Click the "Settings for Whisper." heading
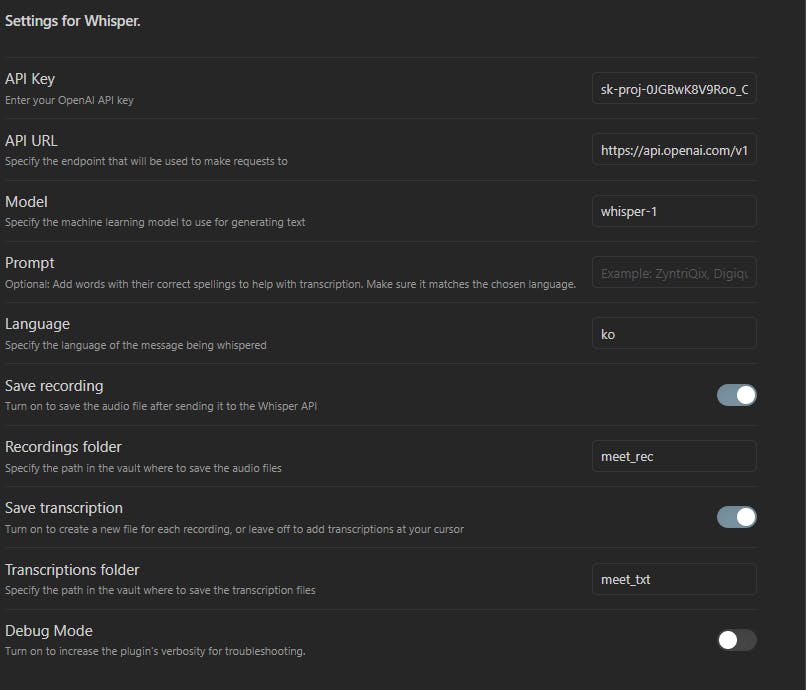The width and height of the screenshot is (806, 690). click(73, 21)
